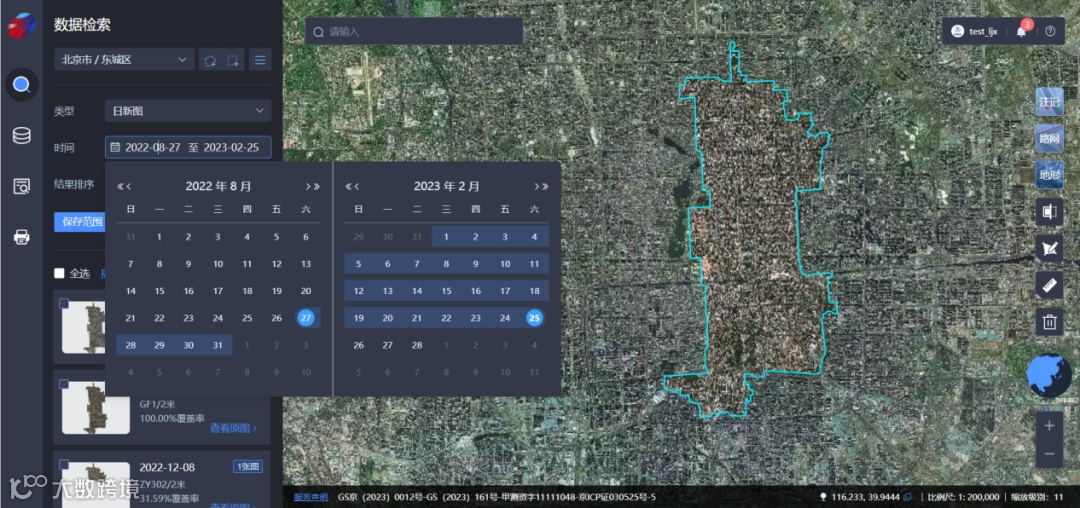
Task: Select February 28 in the 2023 calendar
Action: (417, 345)
